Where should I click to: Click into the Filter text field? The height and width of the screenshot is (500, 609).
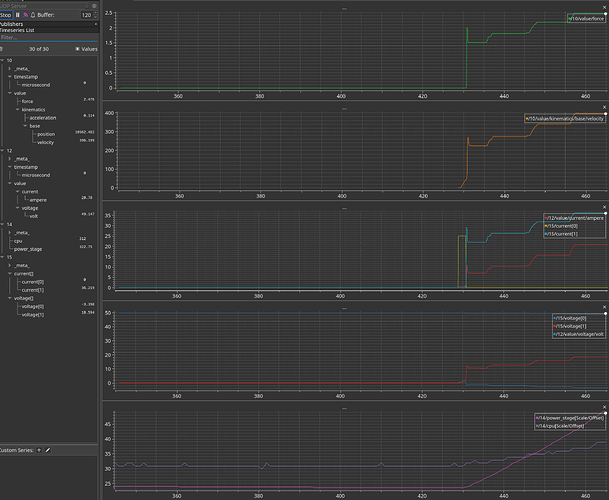(x=49, y=37)
